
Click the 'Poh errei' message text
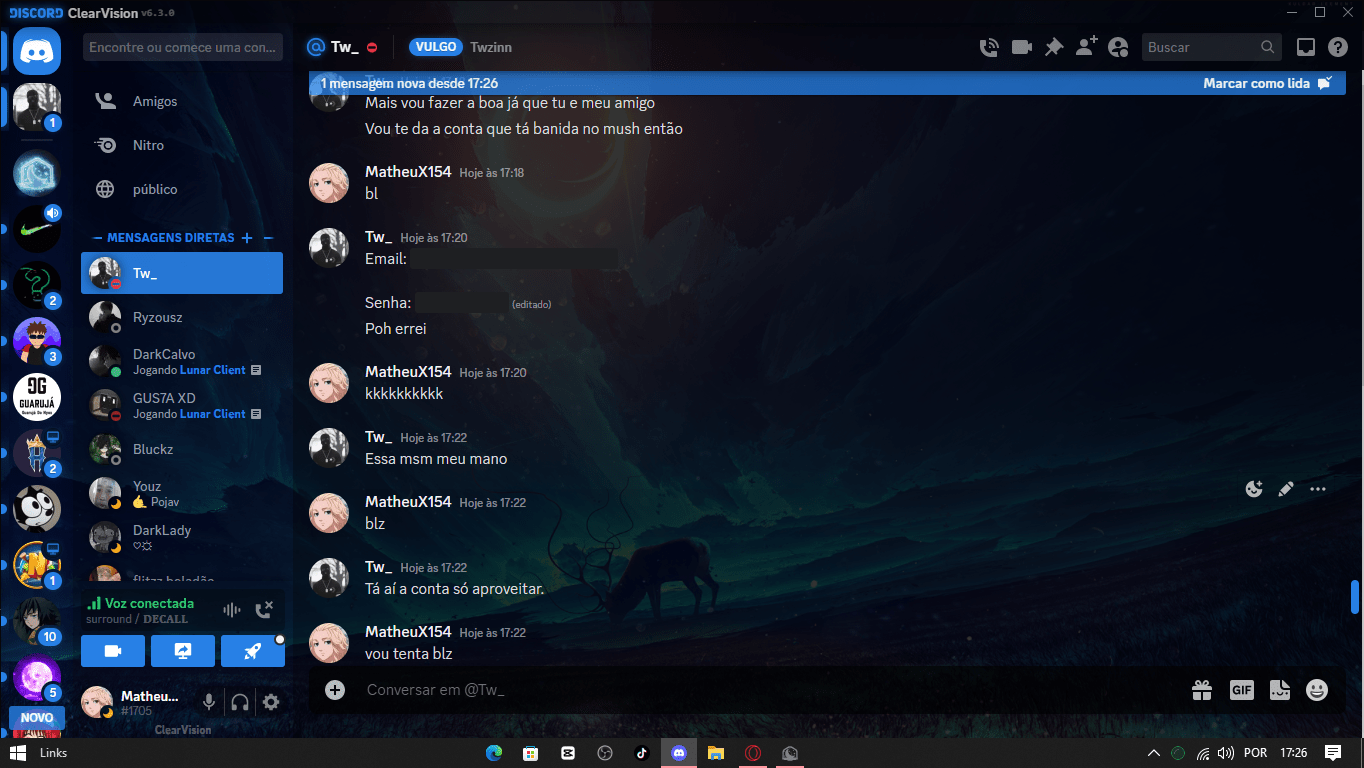pos(396,328)
